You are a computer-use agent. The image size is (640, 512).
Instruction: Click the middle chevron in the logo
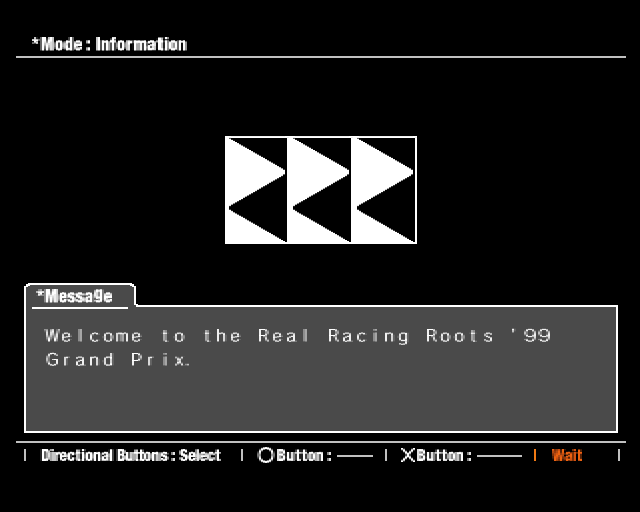pyautogui.click(x=319, y=190)
